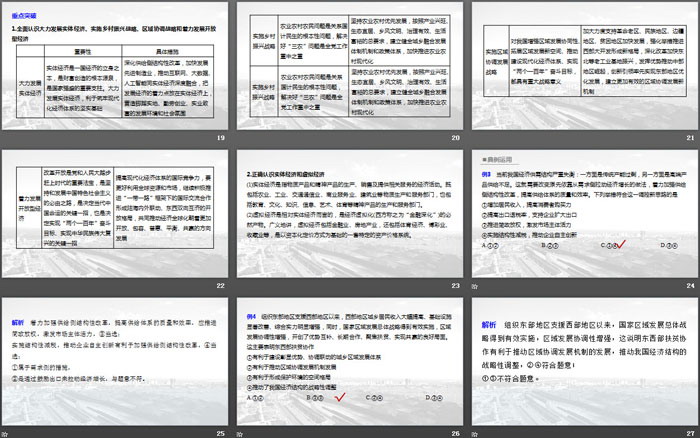This screenshot has width=700, height=438.
Task: Click slide number 23 label
Action: (455, 285)
